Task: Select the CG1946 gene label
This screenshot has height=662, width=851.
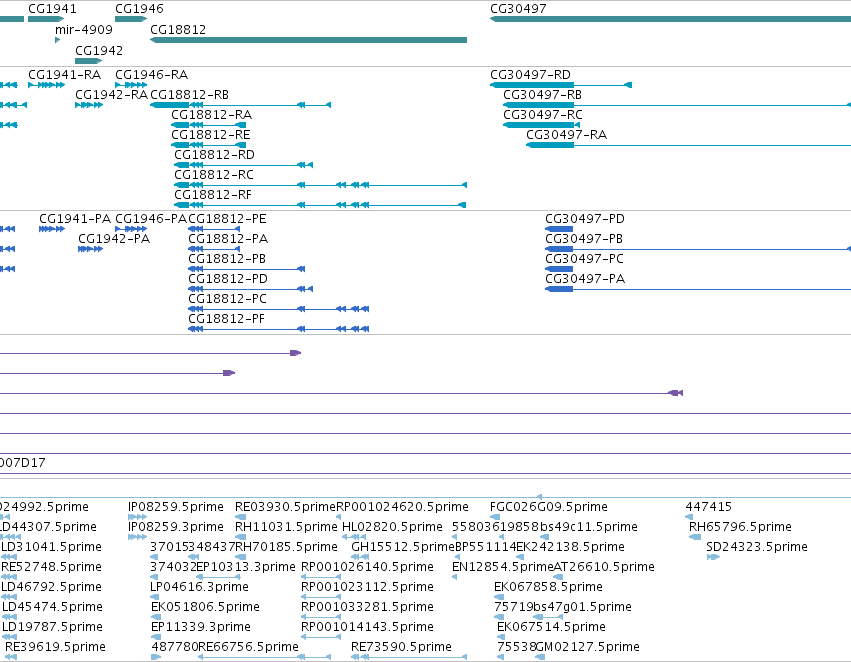Action: click(139, 9)
